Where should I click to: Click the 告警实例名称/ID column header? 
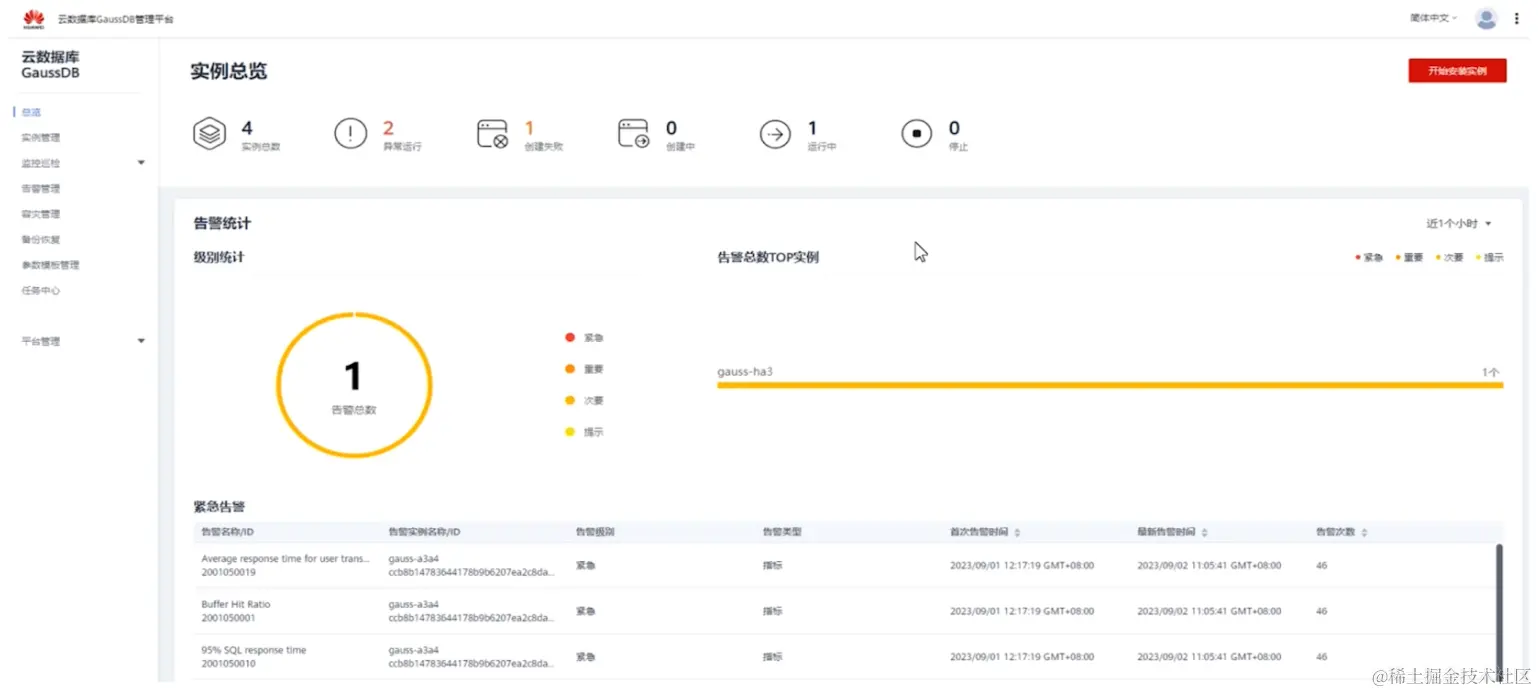click(x=424, y=533)
